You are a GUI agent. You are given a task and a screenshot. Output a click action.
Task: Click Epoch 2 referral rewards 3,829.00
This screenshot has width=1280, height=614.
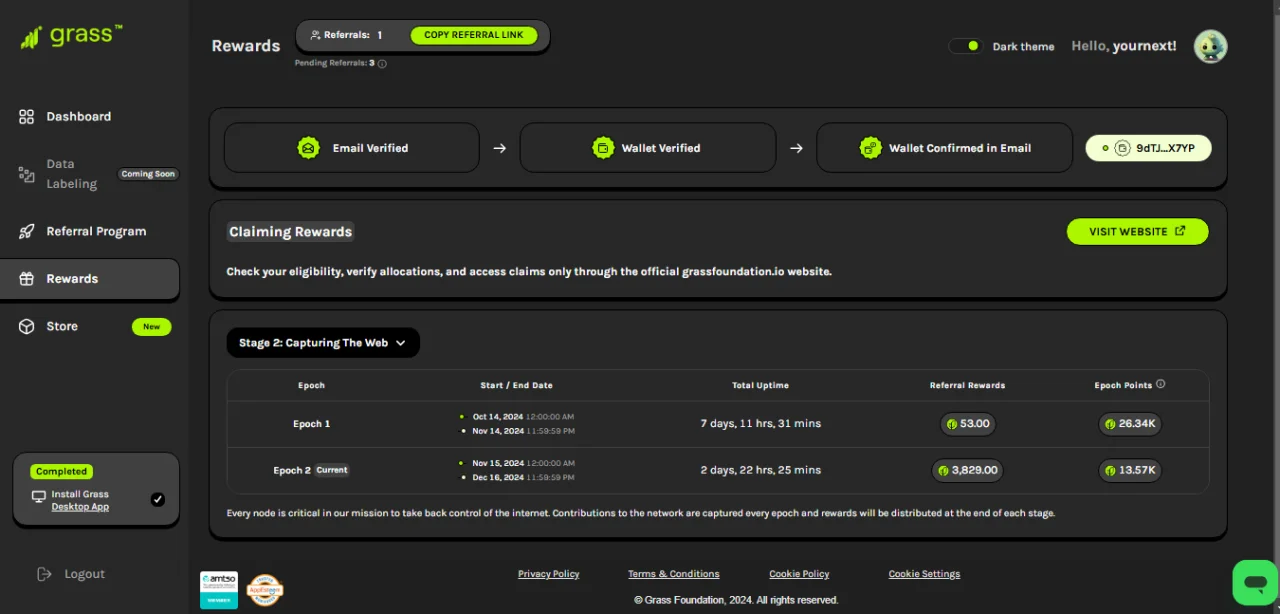(967, 470)
